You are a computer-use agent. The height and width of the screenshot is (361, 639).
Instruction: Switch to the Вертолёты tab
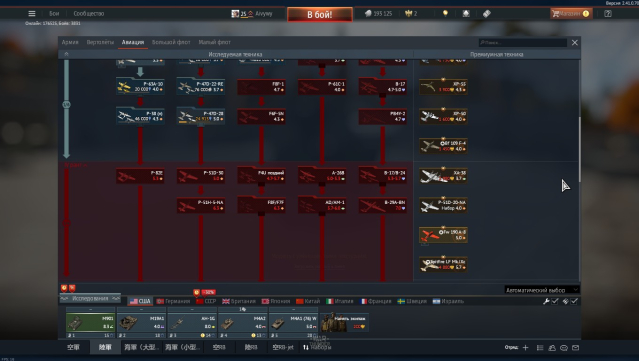point(100,42)
